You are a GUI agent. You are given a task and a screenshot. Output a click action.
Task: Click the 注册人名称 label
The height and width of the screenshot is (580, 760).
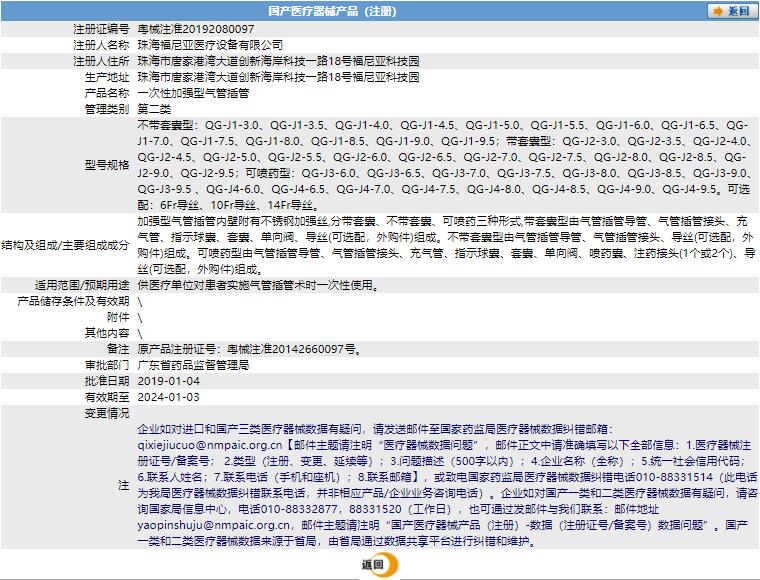[x=101, y=45]
